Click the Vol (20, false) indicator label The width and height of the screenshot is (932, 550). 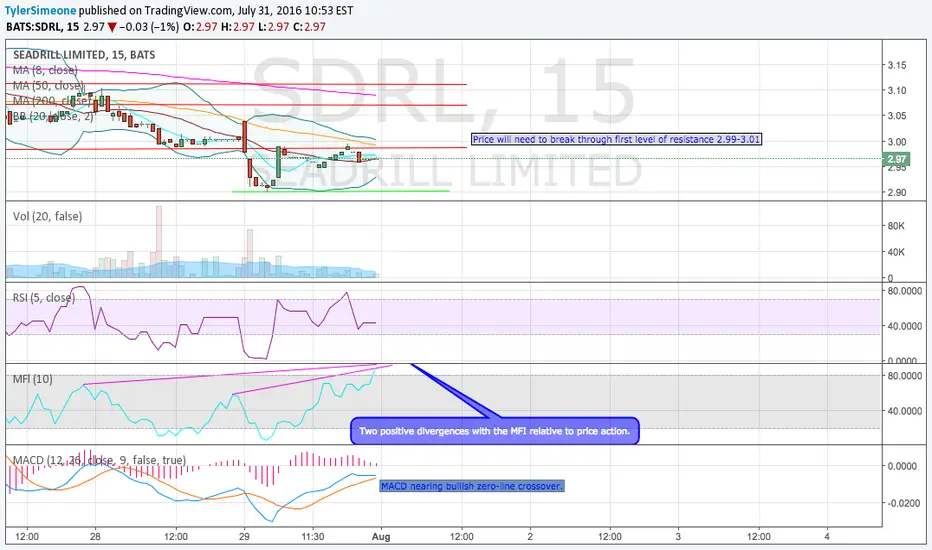(48, 216)
